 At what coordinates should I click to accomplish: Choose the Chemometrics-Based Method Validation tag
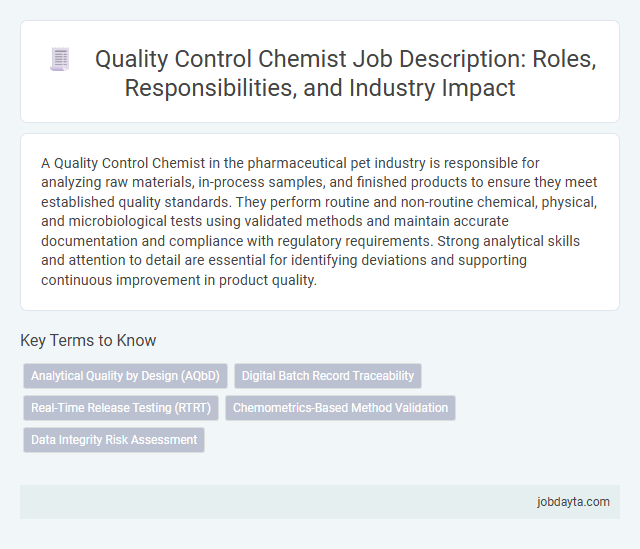[x=340, y=408]
